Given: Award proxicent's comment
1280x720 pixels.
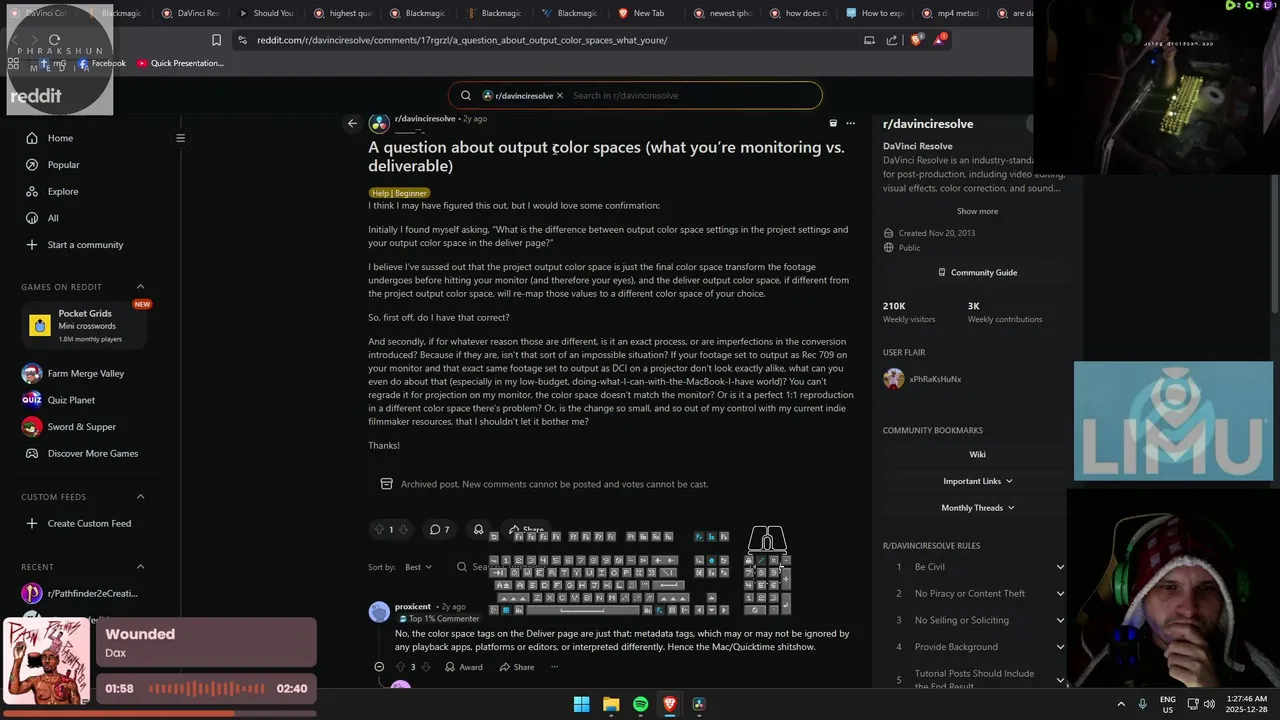Looking at the screenshot, I should click(x=464, y=667).
